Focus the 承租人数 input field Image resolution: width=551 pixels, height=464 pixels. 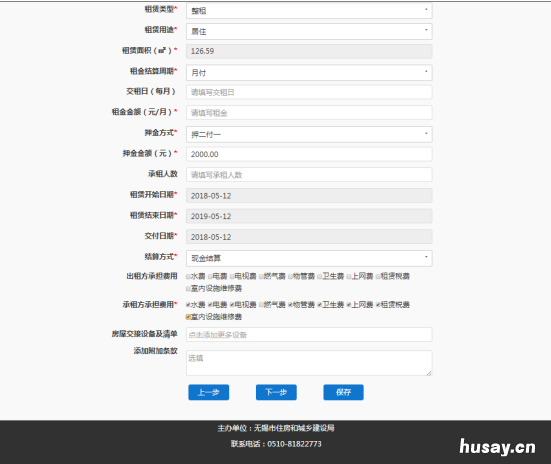click(x=309, y=175)
